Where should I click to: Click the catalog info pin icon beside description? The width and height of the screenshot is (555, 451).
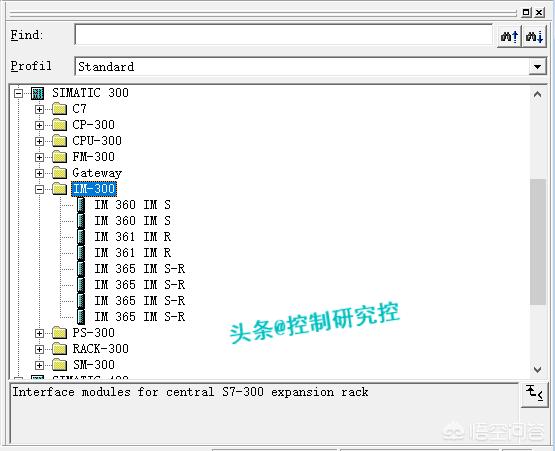534,394
